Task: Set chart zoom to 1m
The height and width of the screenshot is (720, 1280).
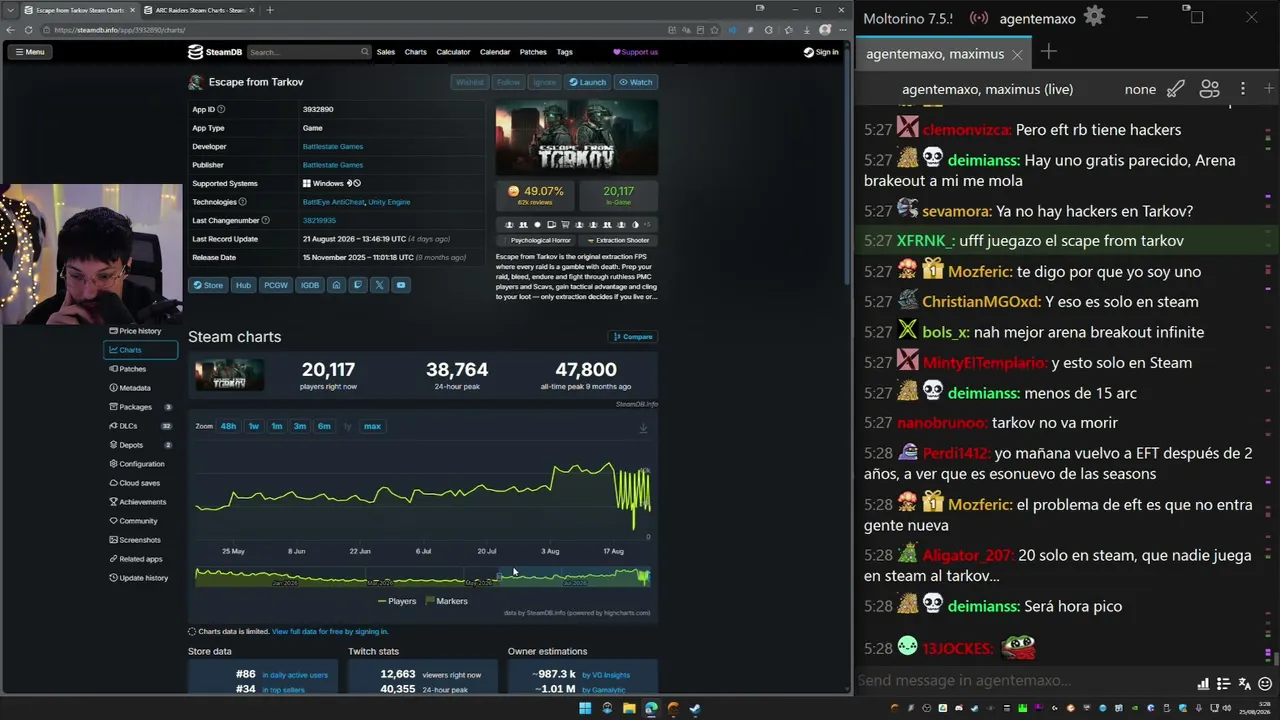Action: point(277,426)
